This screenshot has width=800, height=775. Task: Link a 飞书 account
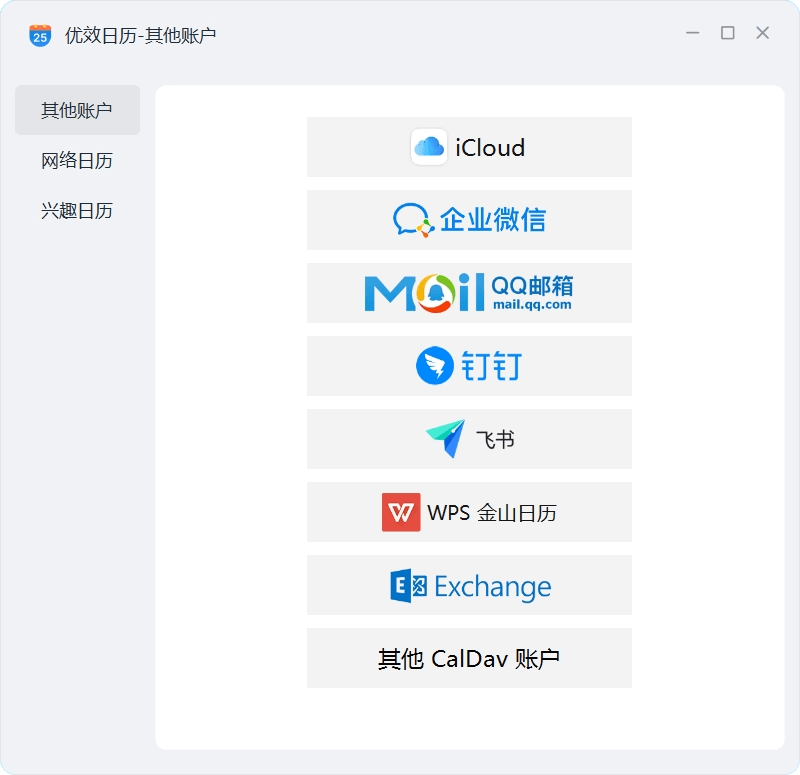point(469,439)
